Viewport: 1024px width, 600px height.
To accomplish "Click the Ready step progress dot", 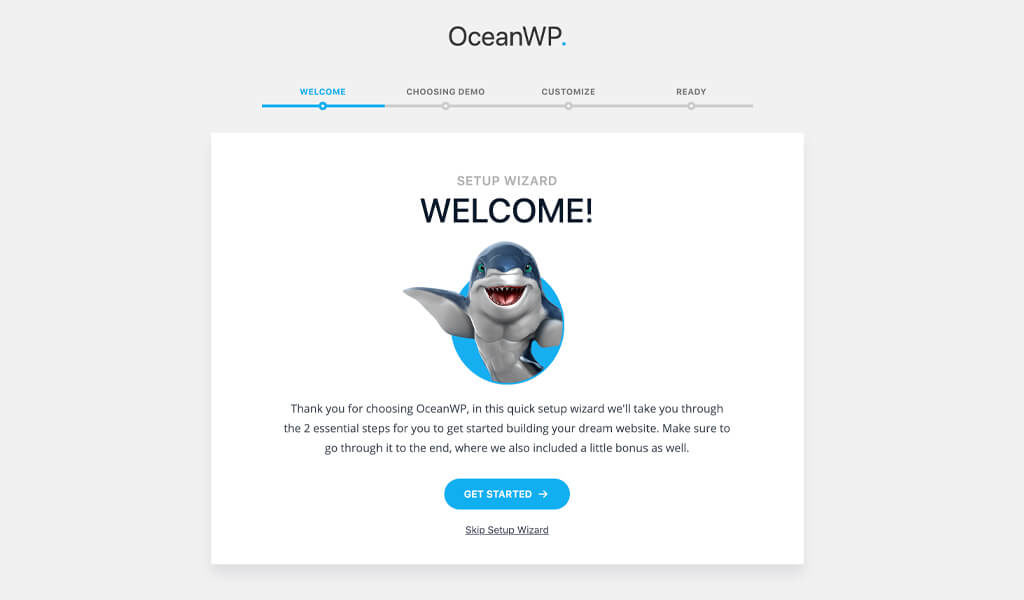I will click(x=691, y=106).
